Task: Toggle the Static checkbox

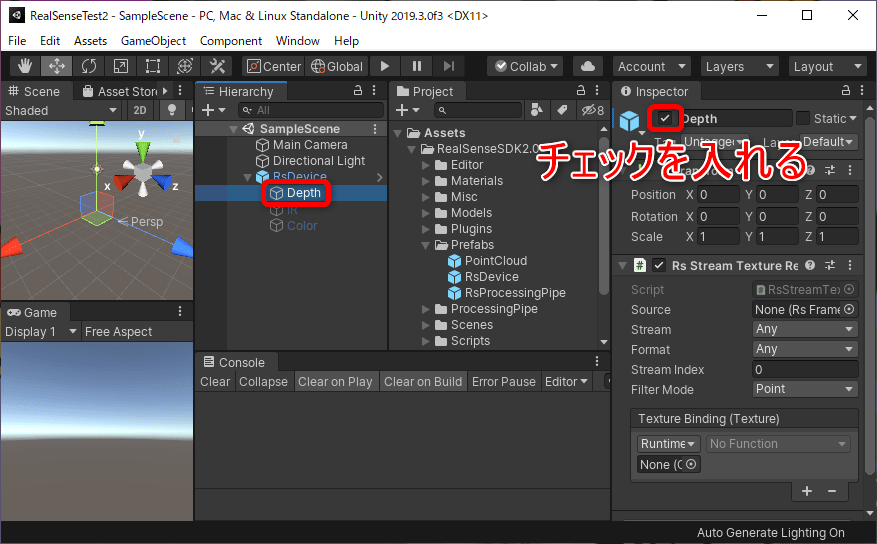Action: [803, 119]
